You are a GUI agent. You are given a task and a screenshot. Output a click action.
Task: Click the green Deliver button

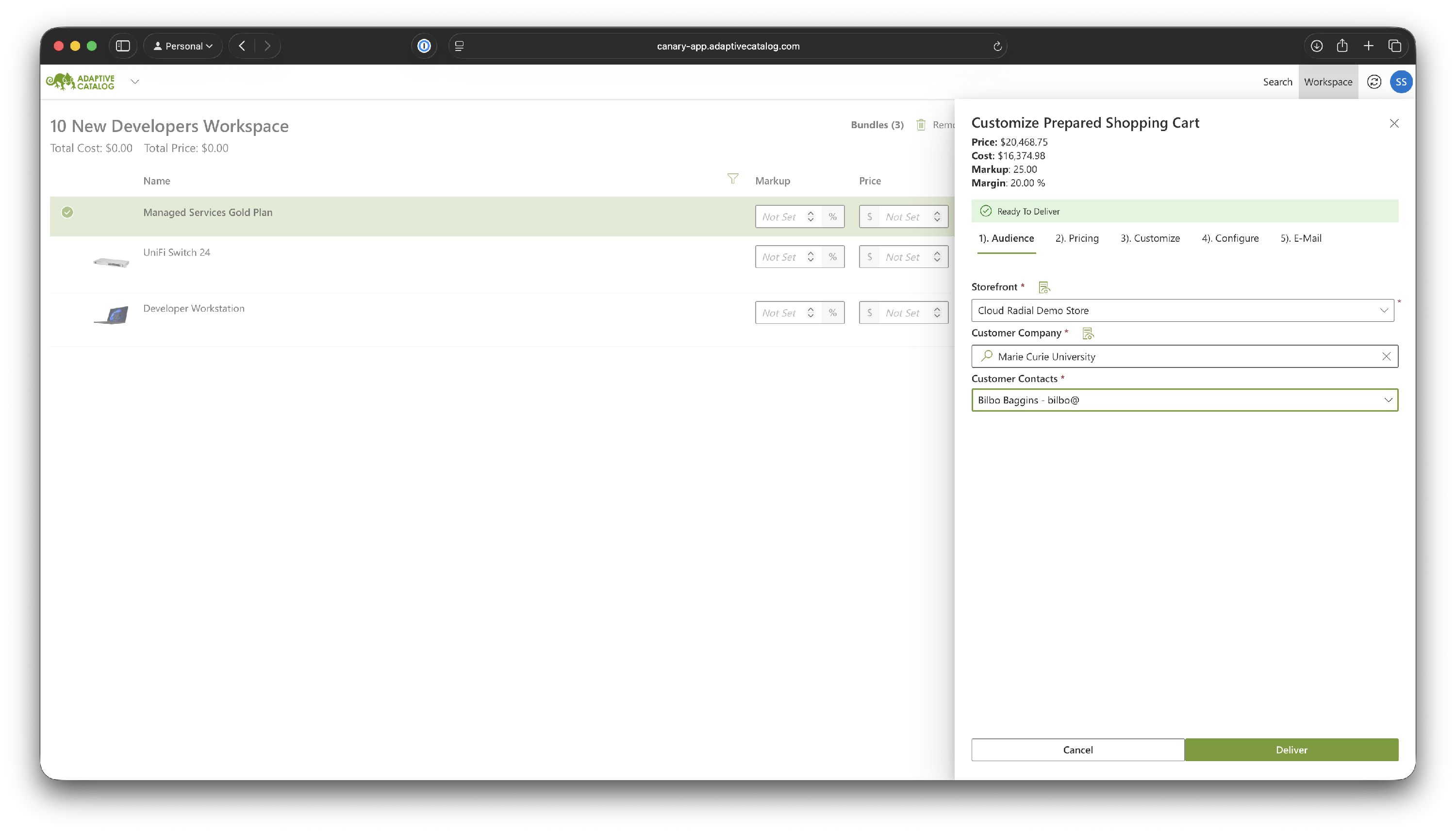pyautogui.click(x=1291, y=750)
